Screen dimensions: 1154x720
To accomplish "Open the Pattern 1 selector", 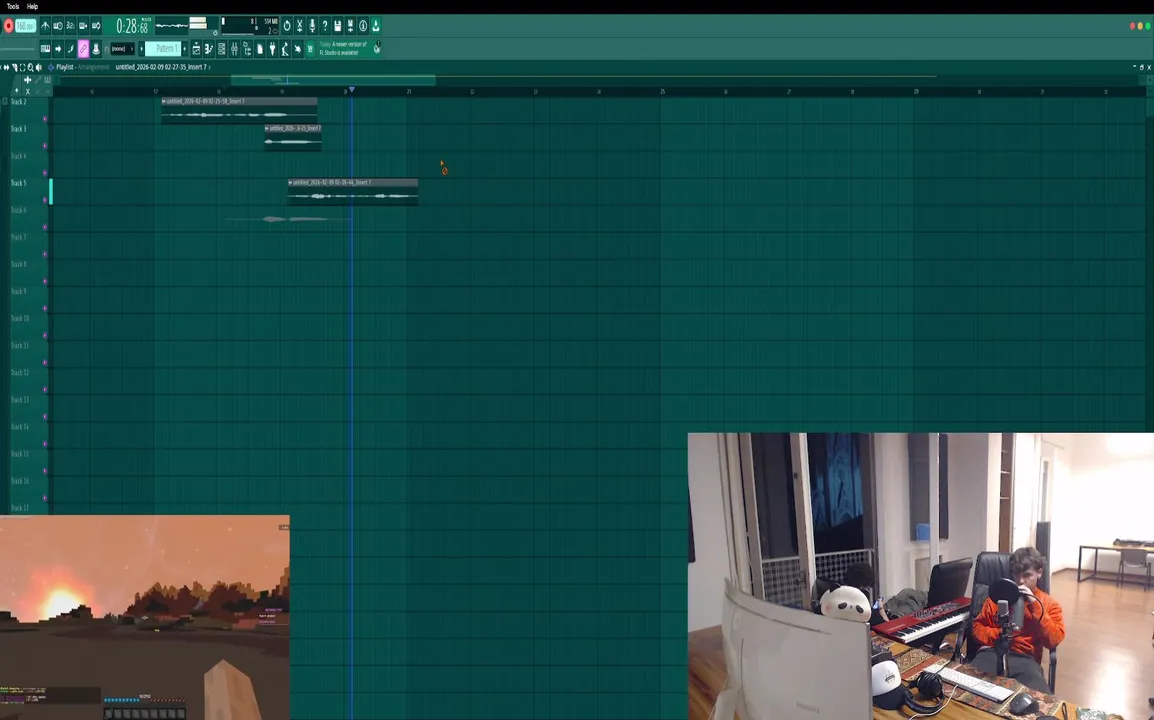I will click(163, 49).
